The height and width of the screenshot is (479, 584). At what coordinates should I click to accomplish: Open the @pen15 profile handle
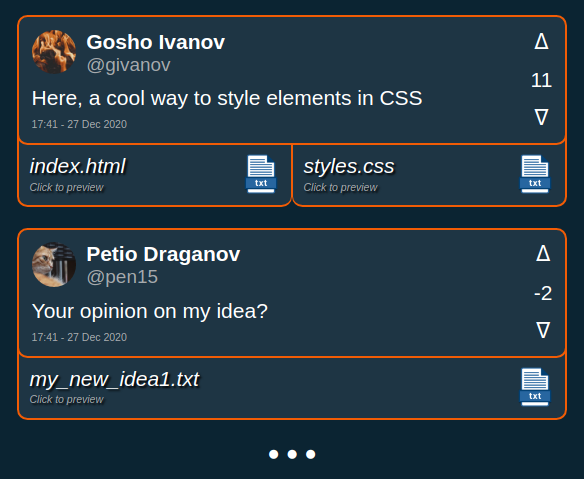click(x=122, y=277)
